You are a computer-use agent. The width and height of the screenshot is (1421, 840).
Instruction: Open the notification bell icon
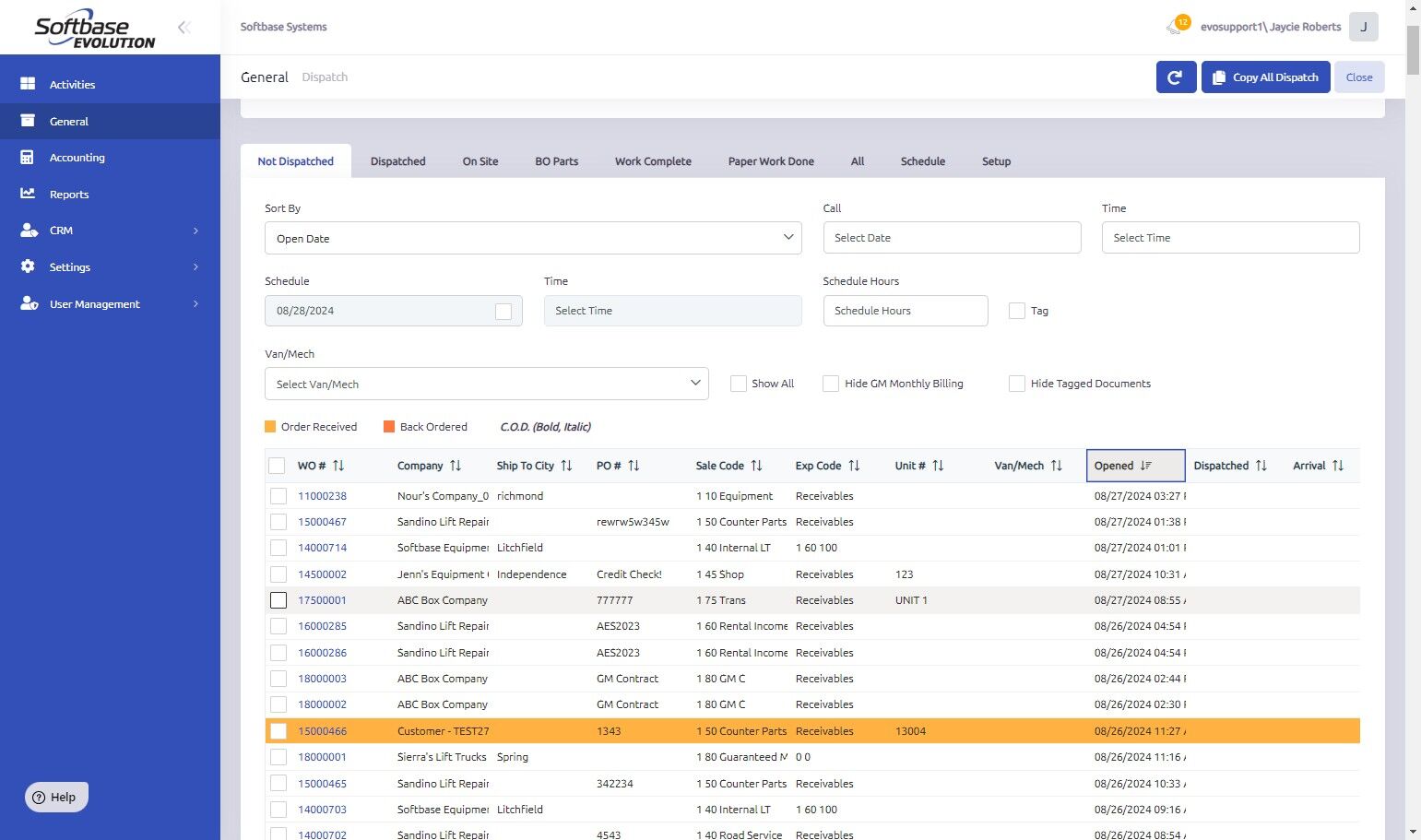(x=1175, y=27)
